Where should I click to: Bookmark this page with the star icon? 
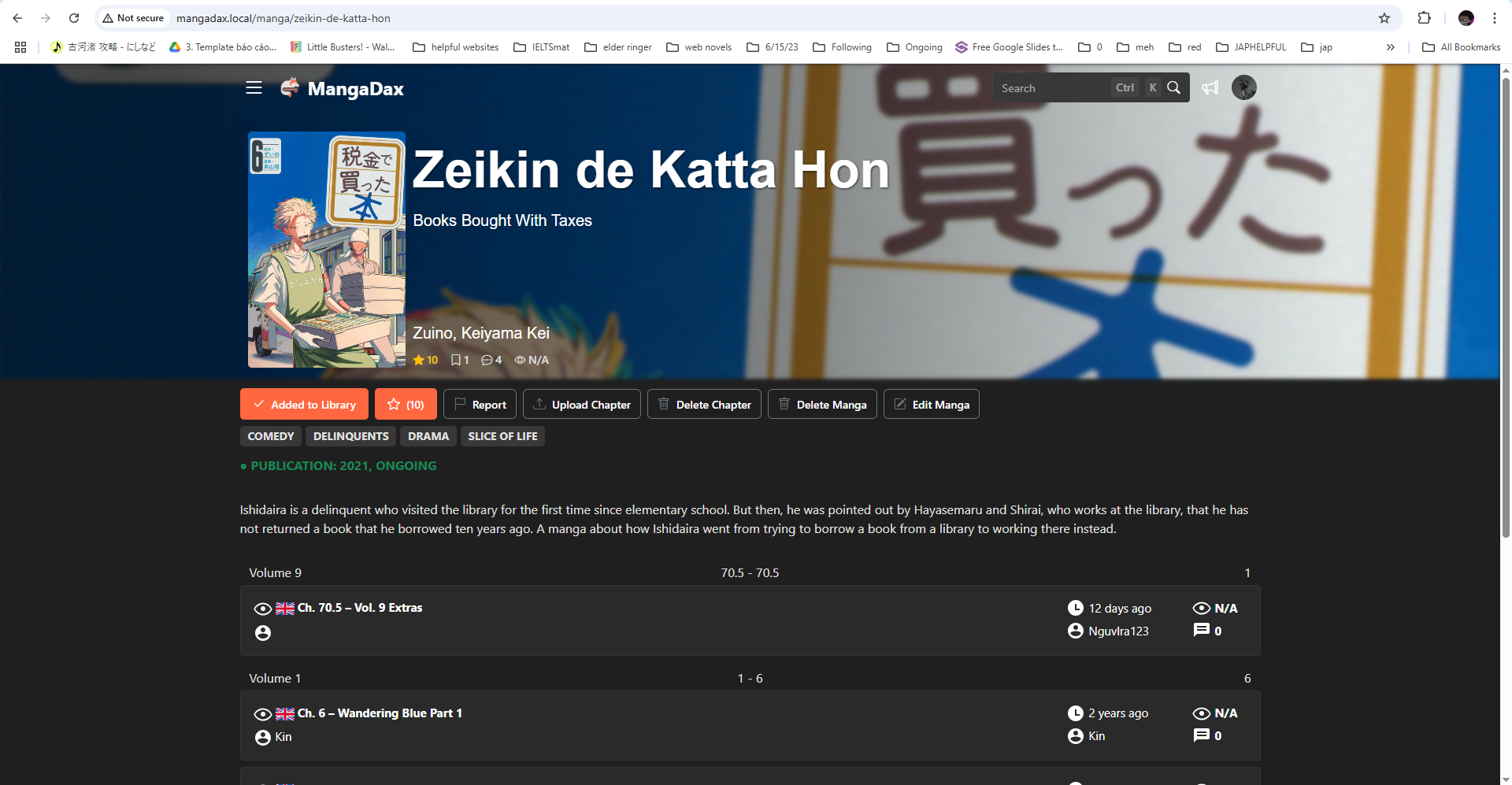tap(1384, 18)
